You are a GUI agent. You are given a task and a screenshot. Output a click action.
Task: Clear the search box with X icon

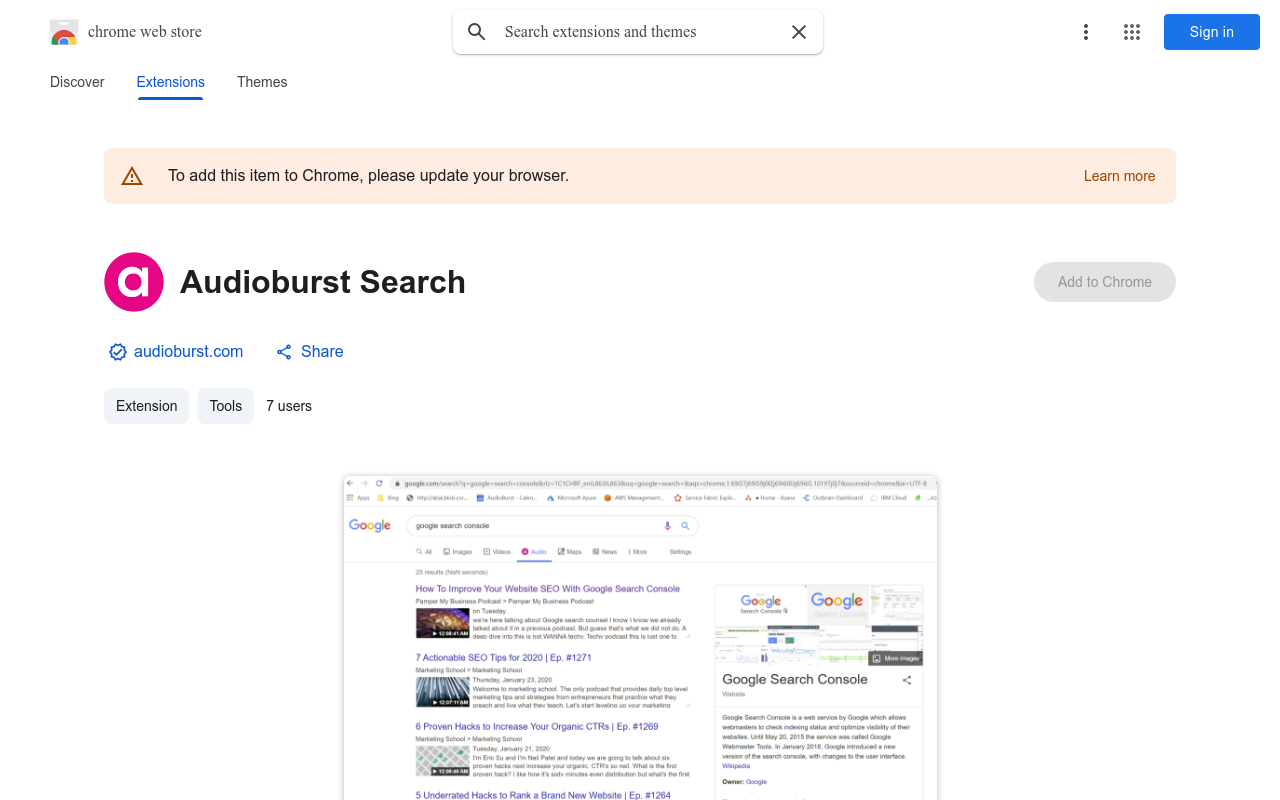pos(799,32)
